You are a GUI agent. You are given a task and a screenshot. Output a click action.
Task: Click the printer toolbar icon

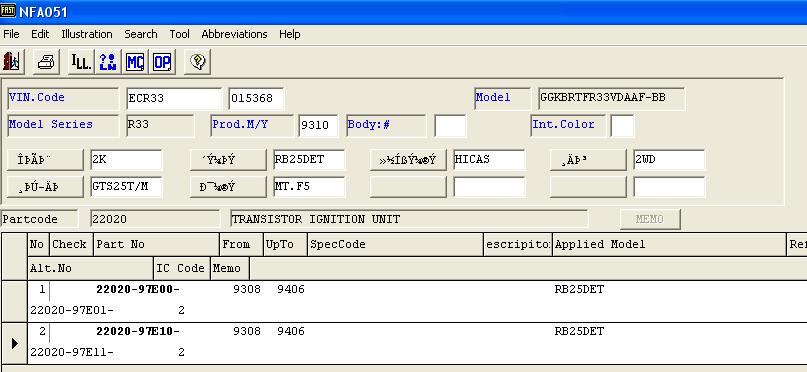(x=46, y=62)
